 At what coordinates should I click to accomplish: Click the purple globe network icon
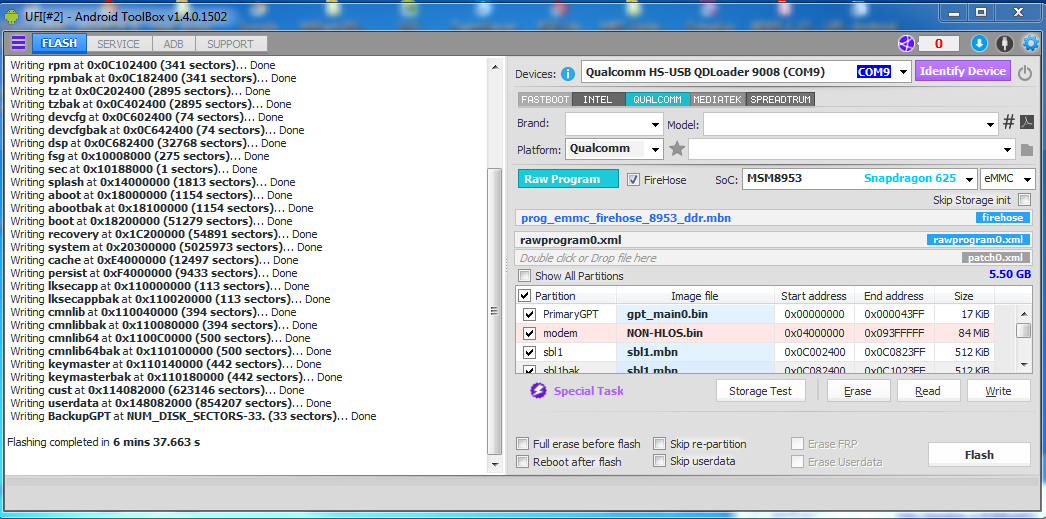tap(906, 44)
